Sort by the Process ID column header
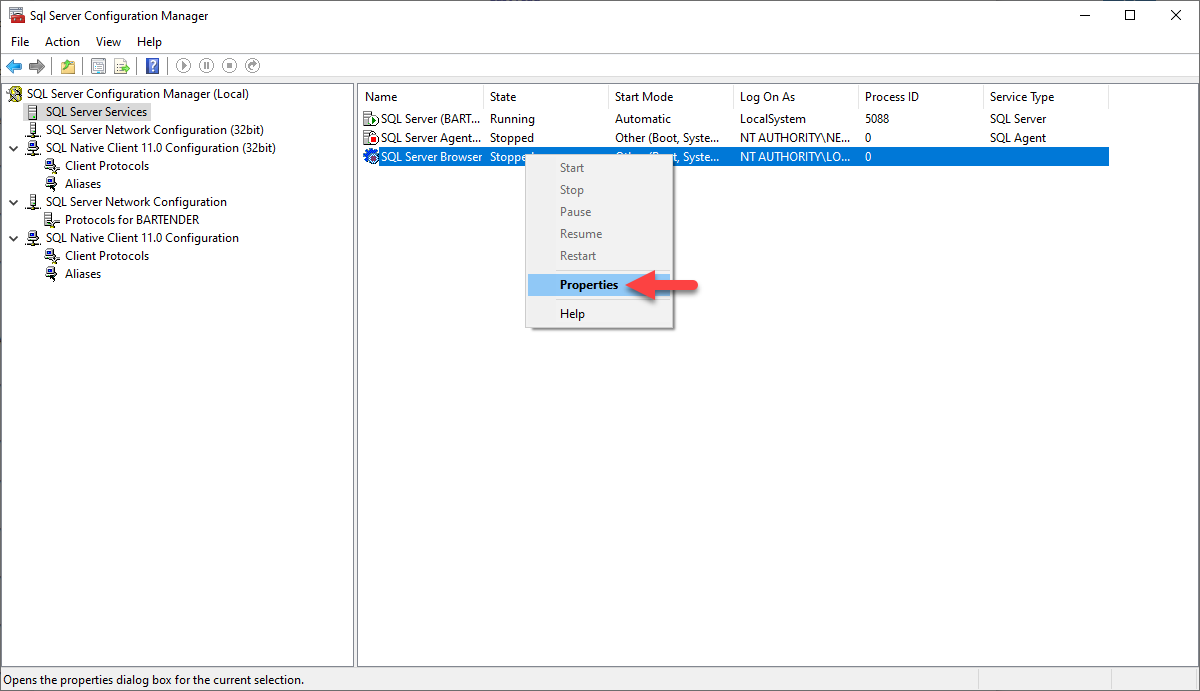1200x691 pixels. (x=921, y=97)
